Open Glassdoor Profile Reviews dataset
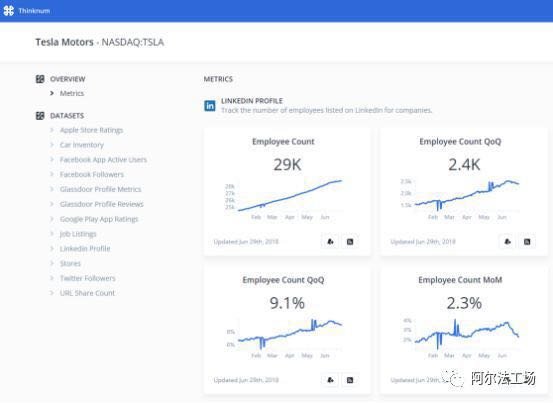553x403 pixels. (x=102, y=204)
